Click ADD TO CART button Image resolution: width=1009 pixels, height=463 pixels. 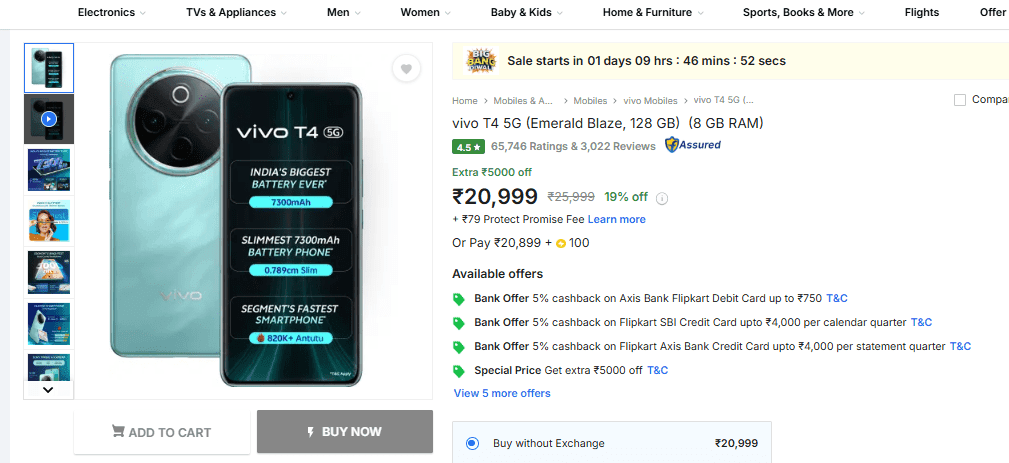[161, 432]
